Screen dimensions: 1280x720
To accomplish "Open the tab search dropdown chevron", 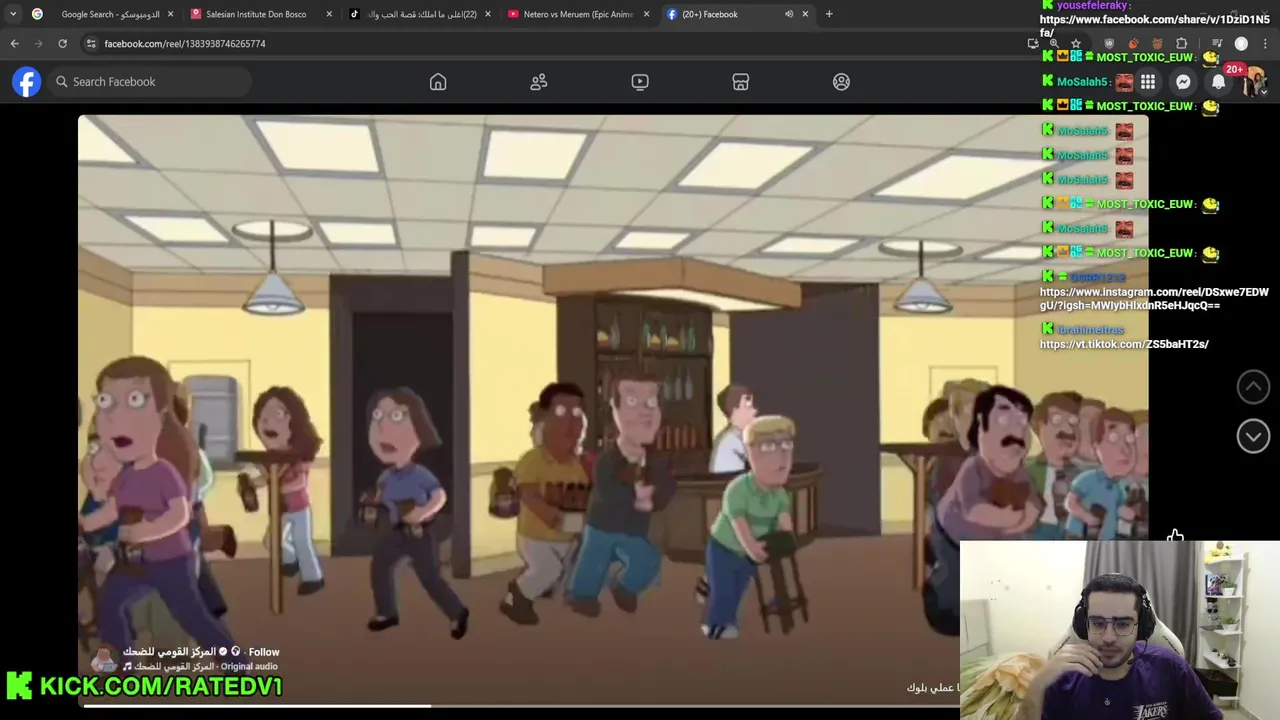I will (x=12, y=14).
